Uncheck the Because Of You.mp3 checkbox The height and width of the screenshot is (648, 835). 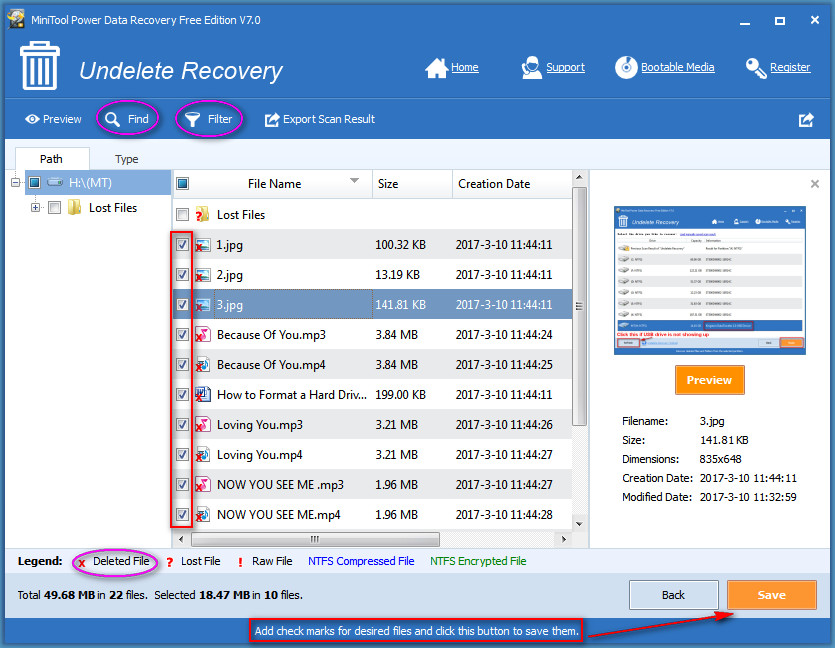[182, 335]
